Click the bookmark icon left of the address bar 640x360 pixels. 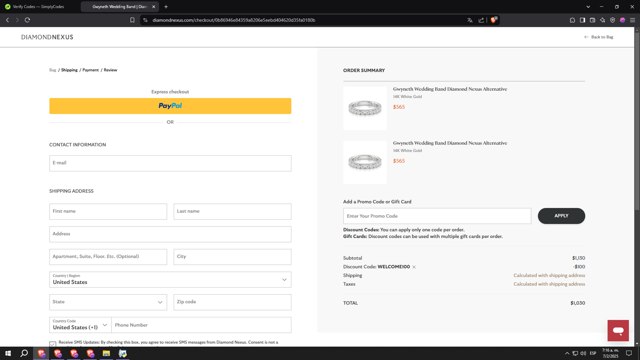click(132, 20)
